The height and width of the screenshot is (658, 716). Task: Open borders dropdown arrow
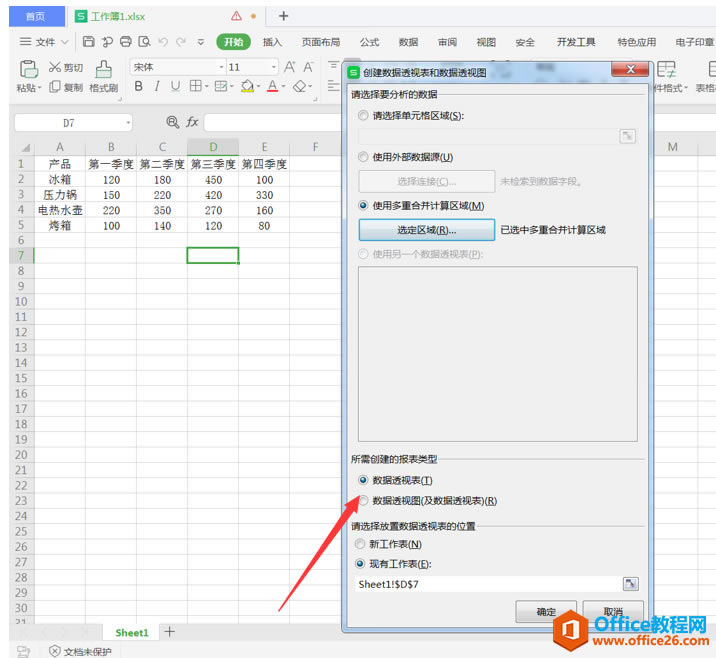[206, 86]
